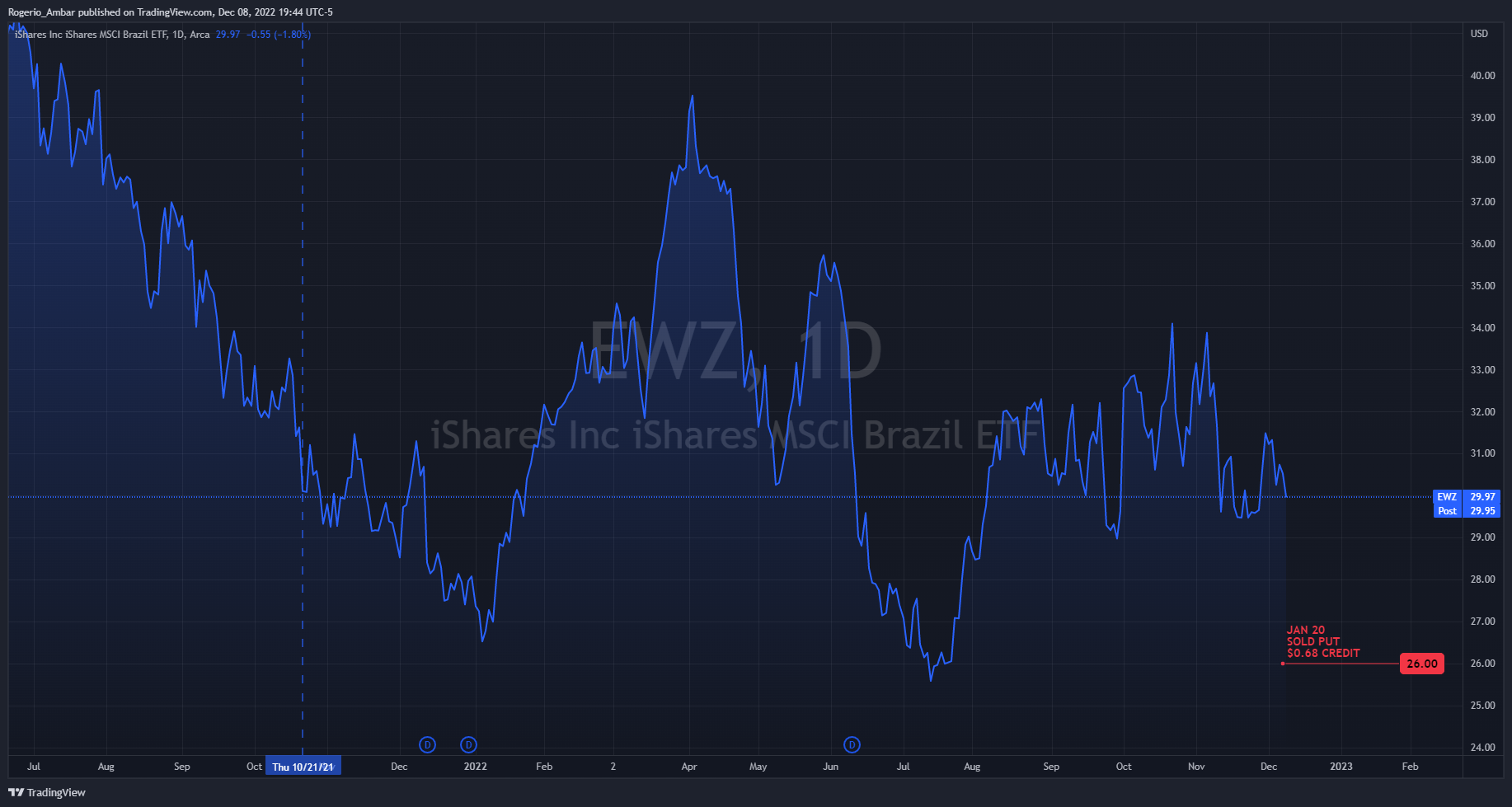Click the 2022 label on the time axis
Viewport: 1512px width, 807px height.
click(x=476, y=767)
